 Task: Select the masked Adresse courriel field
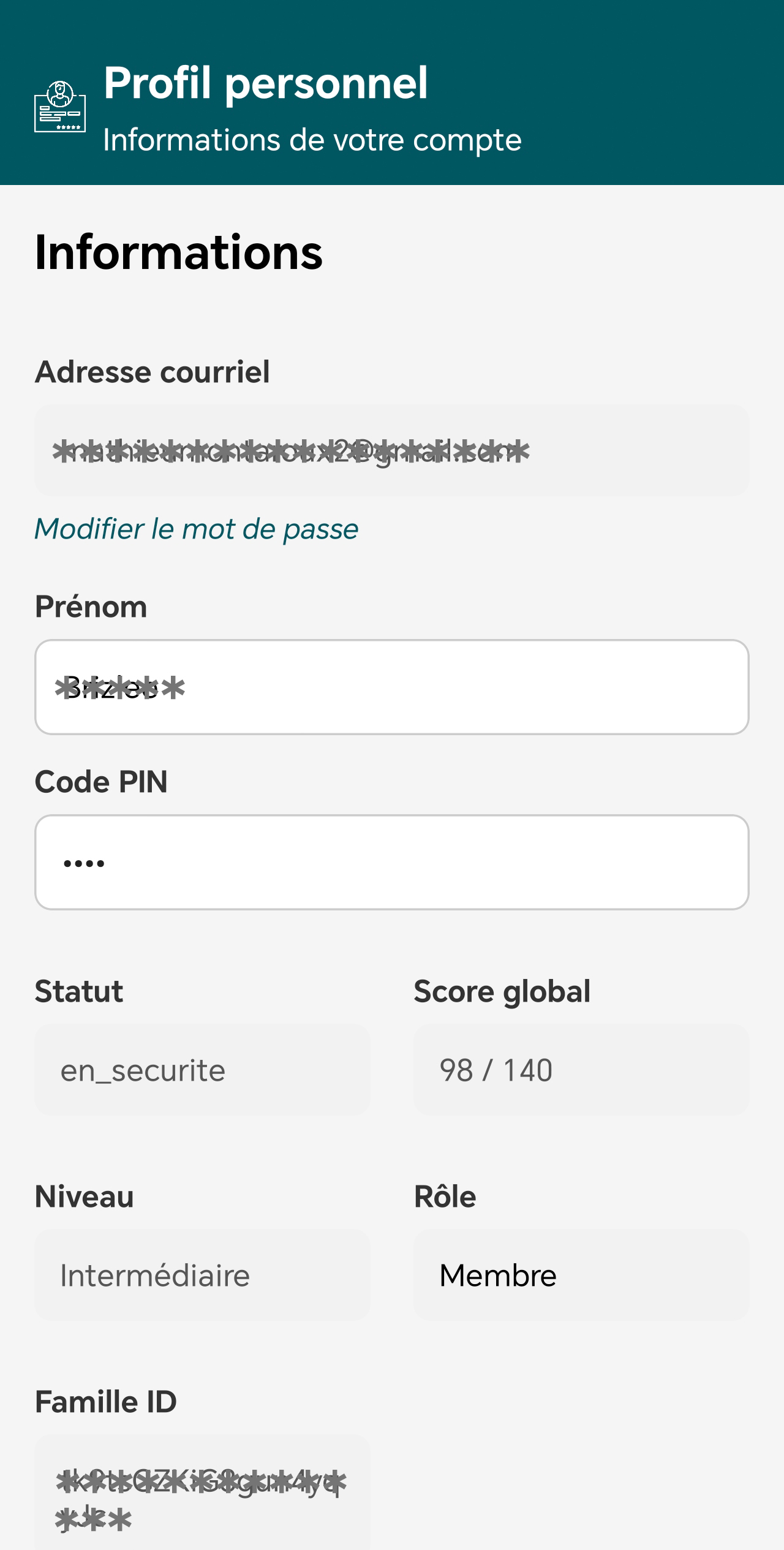[x=392, y=450]
